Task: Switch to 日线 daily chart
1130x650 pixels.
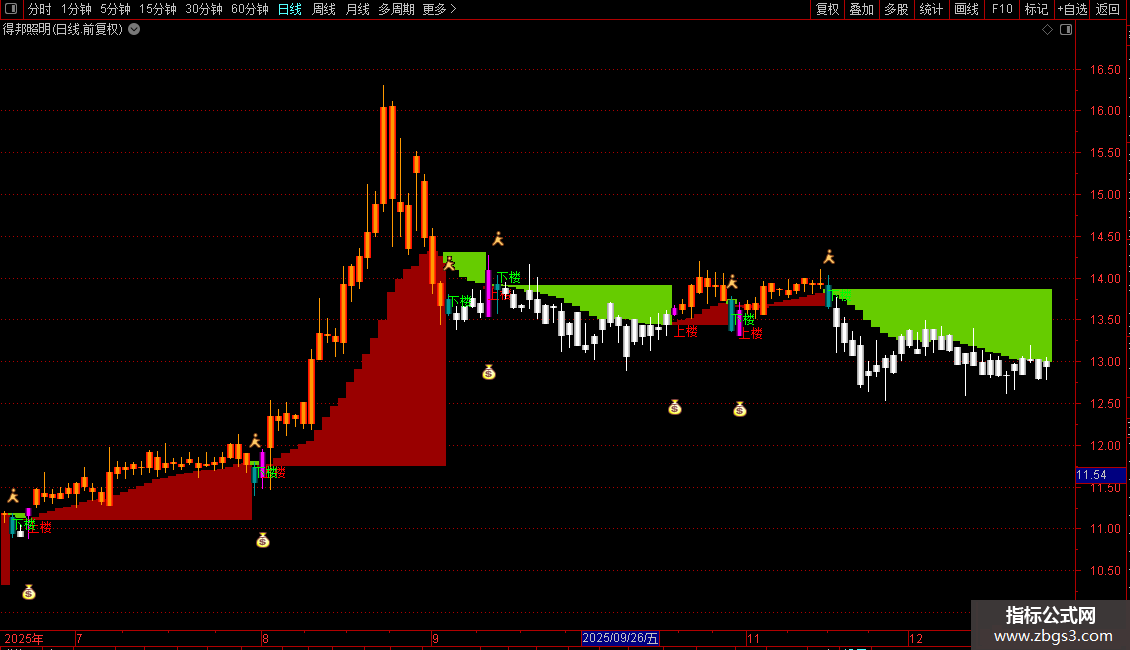Action: pyautogui.click(x=290, y=9)
